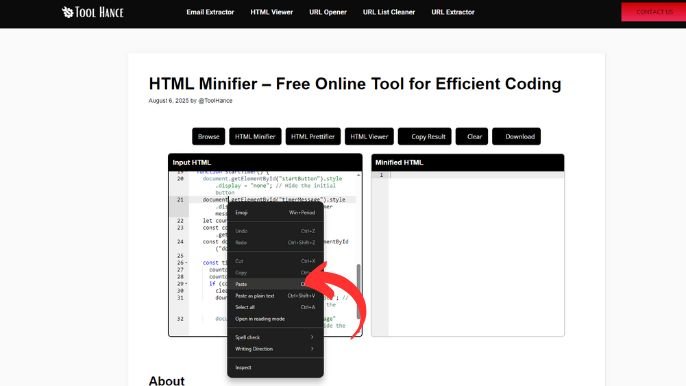Click the Minified HTML panel header
Screen dimensions: 686x386
[x=468, y=162]
